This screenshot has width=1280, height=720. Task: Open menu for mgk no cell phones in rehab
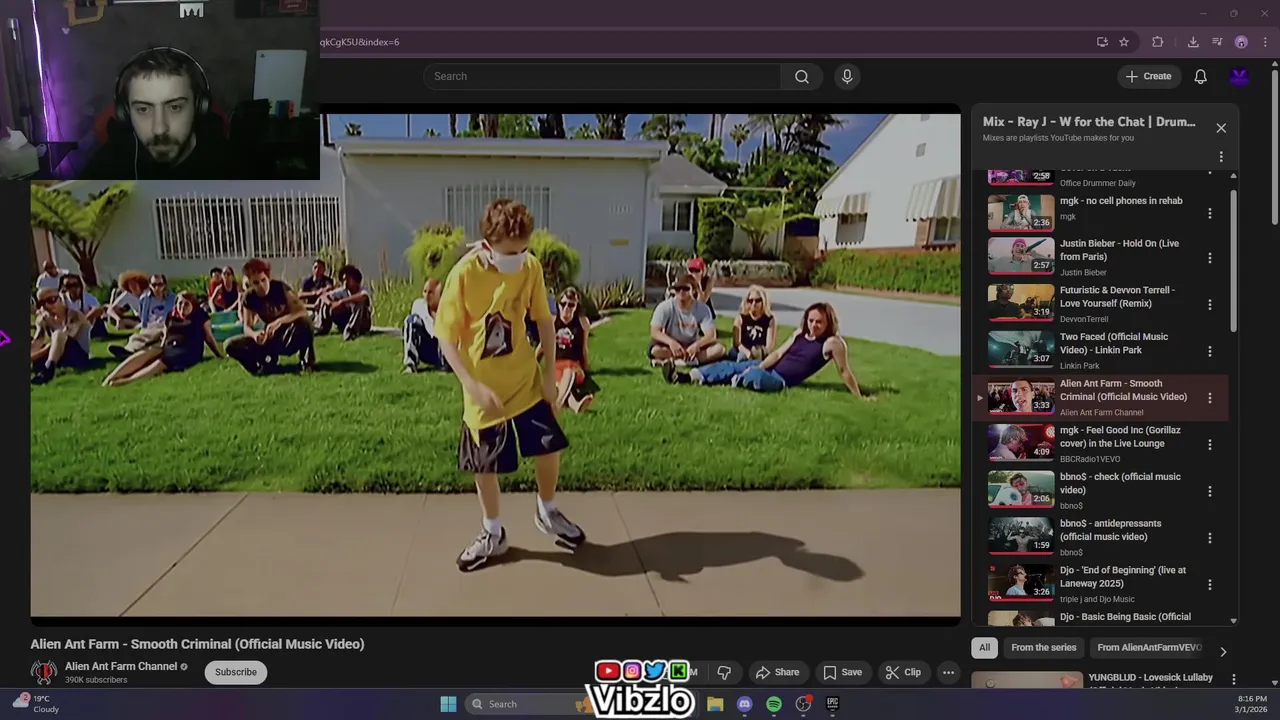click(x=1209, y=212)
